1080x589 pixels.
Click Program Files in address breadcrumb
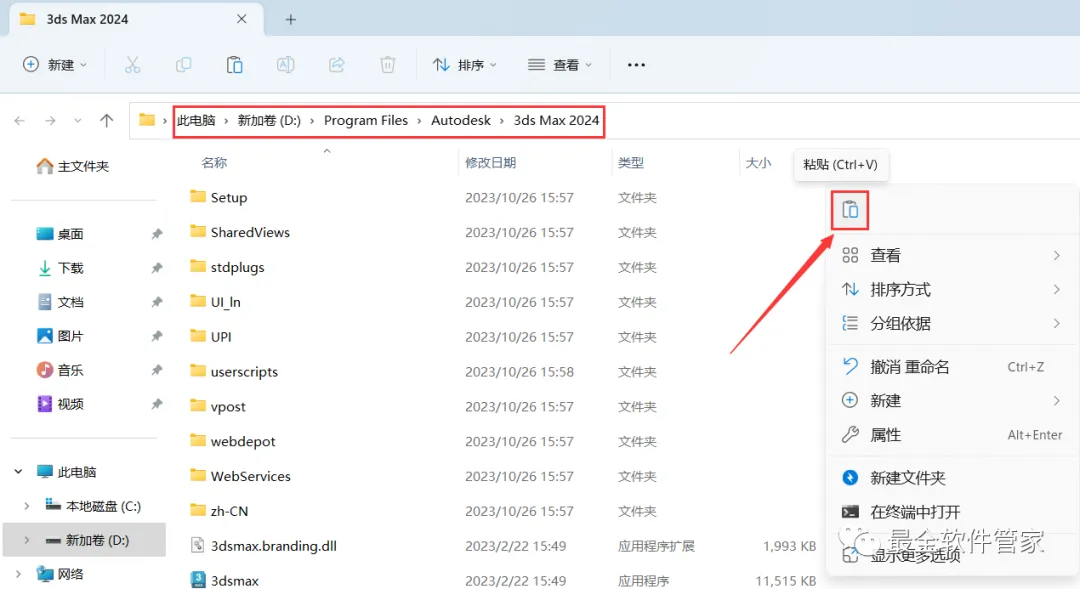click(366, 121)
